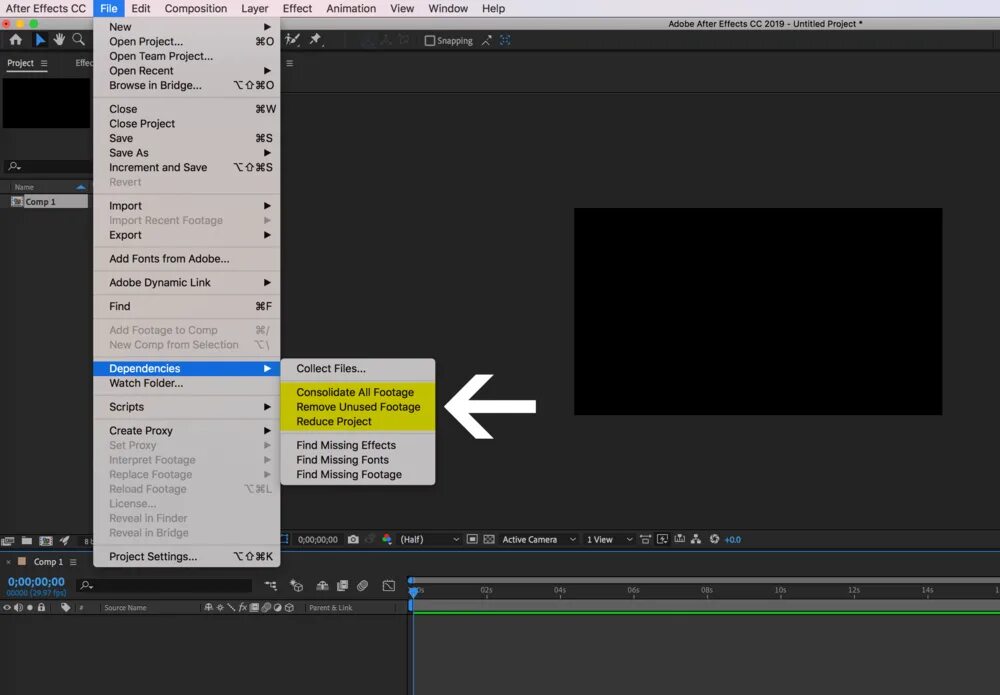
Task: Expand the Export submenu
Action: (x=187, y=235)
